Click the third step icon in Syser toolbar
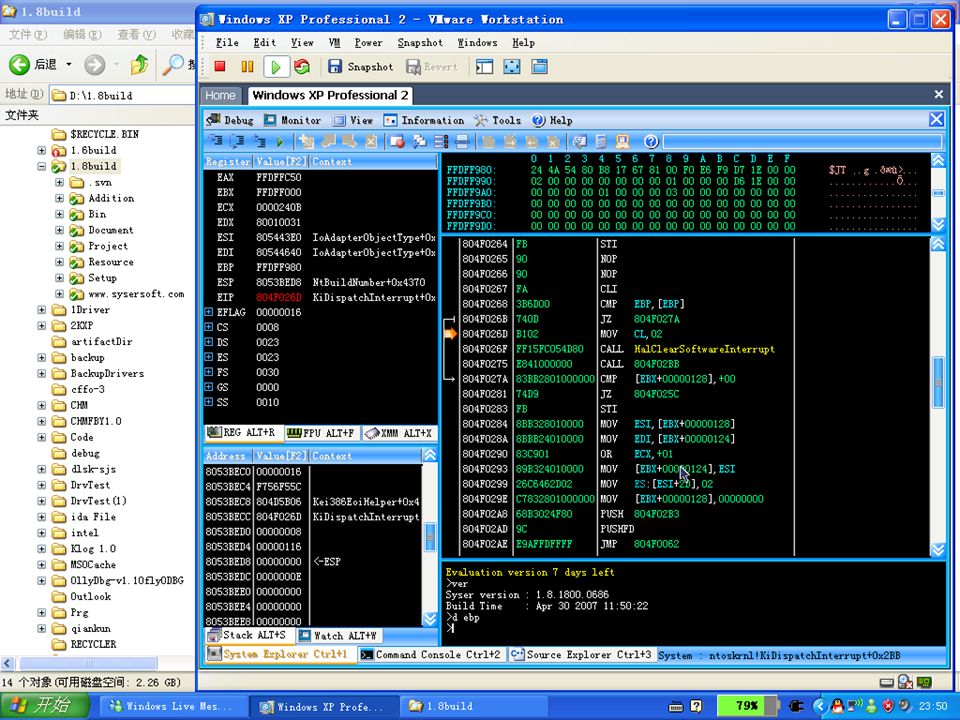Viewport: 960px width, 720px height. 259,142
